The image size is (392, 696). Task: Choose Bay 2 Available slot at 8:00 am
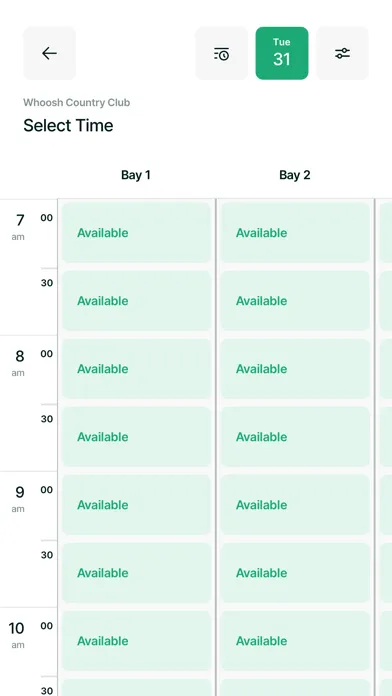click(x=295, y=368)
